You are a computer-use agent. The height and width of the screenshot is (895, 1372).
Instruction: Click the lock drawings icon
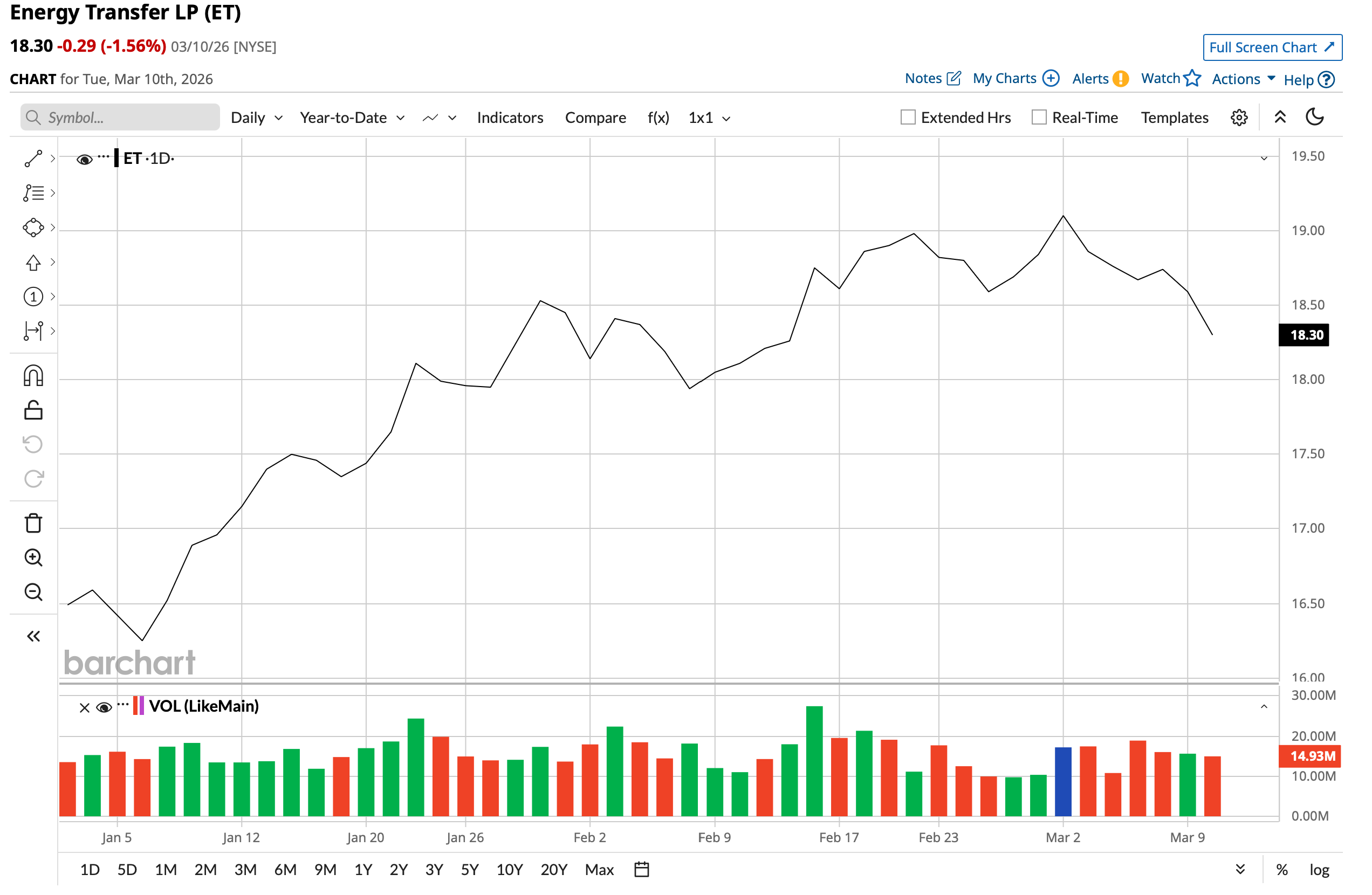(x=33, y=411)
